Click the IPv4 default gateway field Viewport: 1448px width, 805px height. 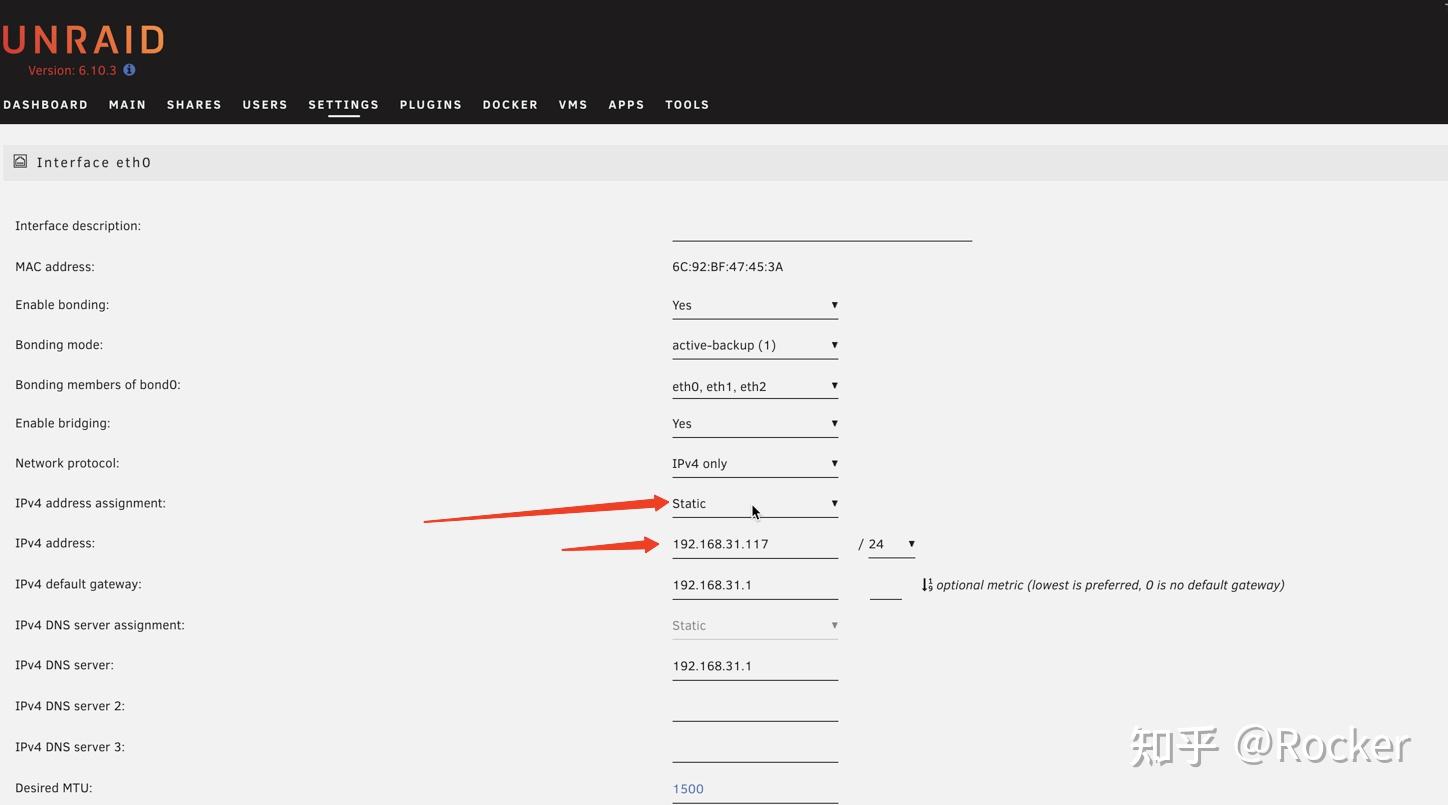point(755,586)
